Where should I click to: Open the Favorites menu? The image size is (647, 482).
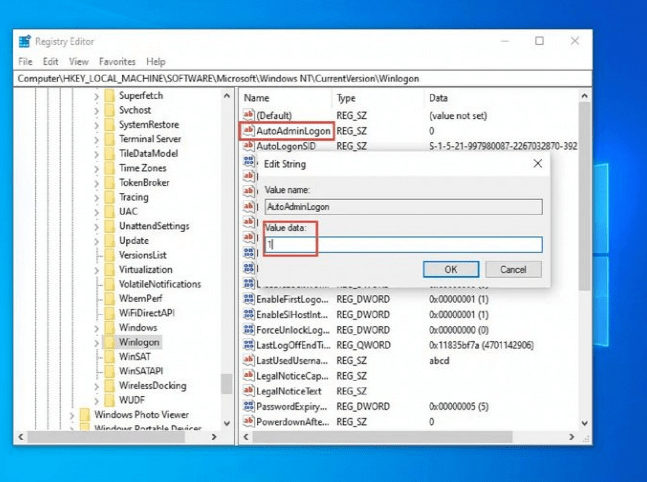coord(117,61)
